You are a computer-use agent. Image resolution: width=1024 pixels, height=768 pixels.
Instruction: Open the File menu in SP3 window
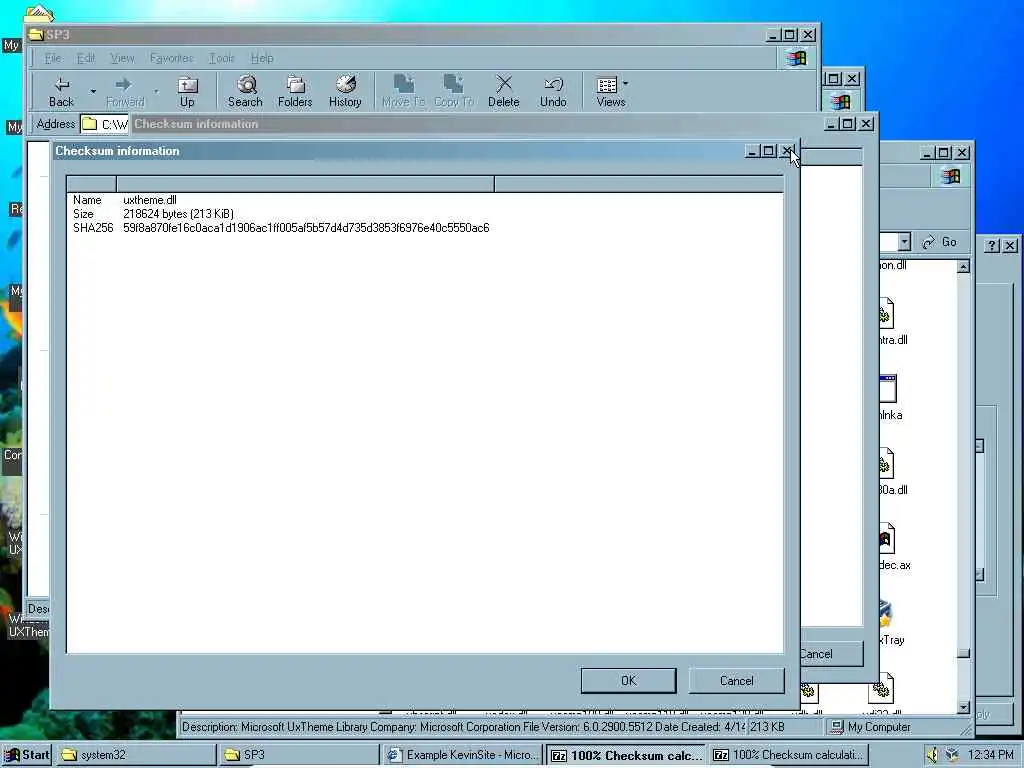tap(53, 58)
